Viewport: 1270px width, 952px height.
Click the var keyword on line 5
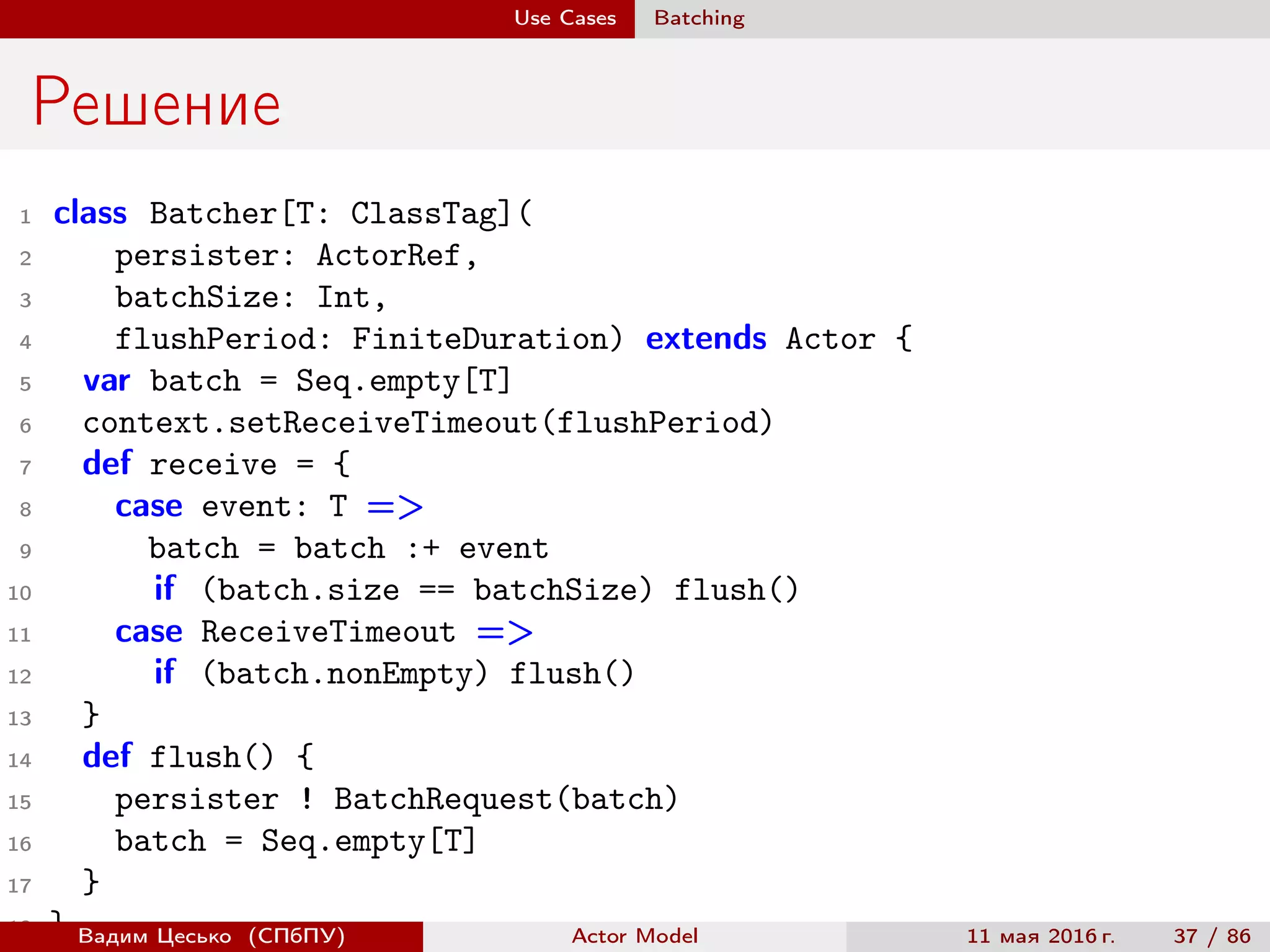[x=107, y=381]
